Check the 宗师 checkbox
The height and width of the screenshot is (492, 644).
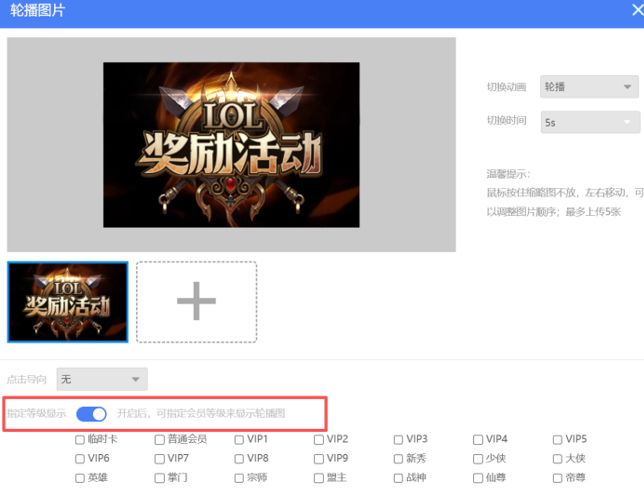point(239,478)
